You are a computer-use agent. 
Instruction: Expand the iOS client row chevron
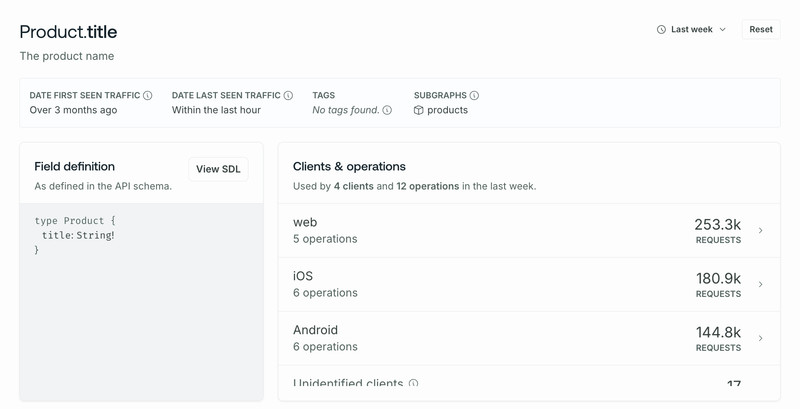coord(760,285)
